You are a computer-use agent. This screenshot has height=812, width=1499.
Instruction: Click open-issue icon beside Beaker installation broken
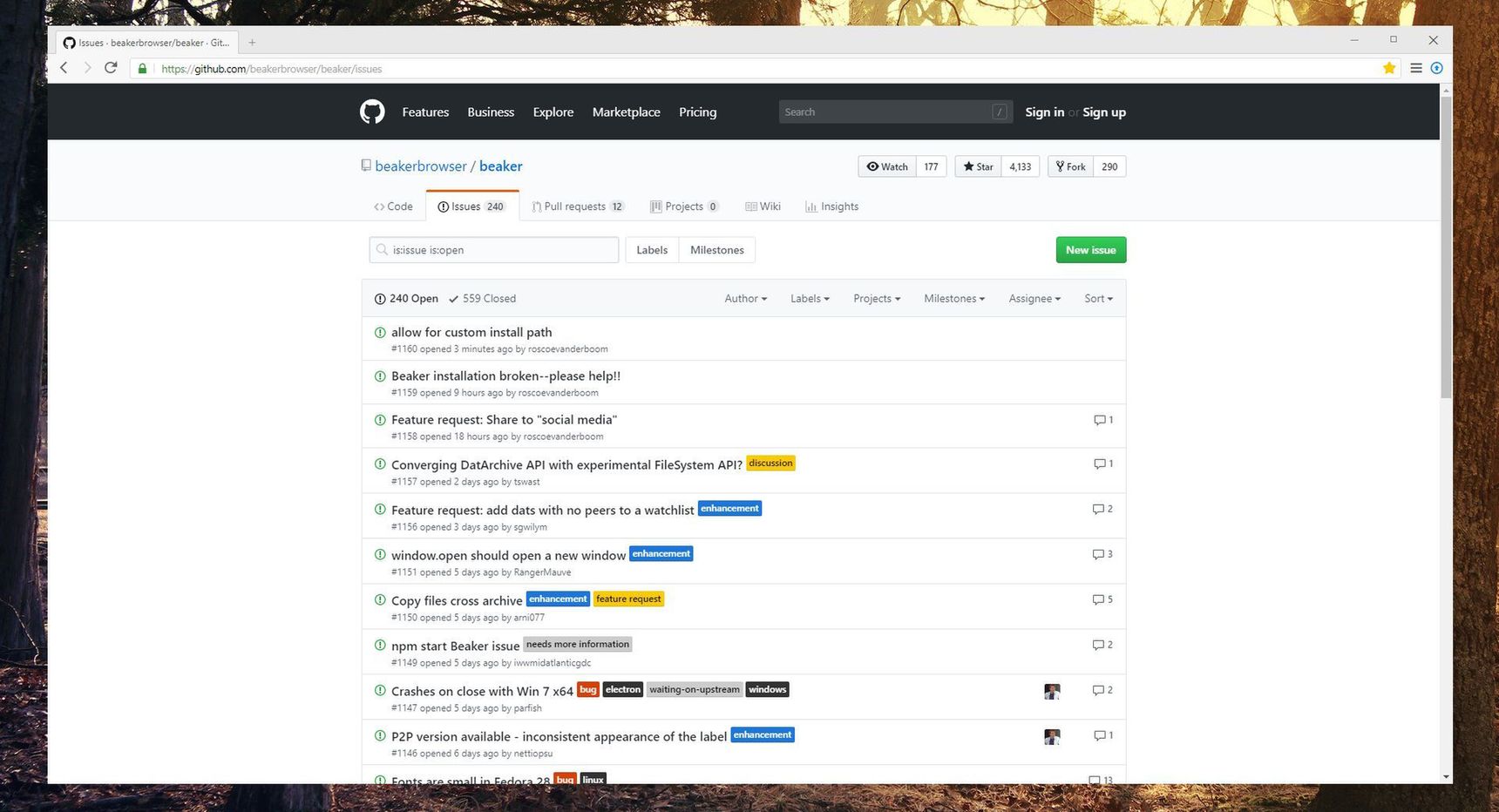(380, 376)
